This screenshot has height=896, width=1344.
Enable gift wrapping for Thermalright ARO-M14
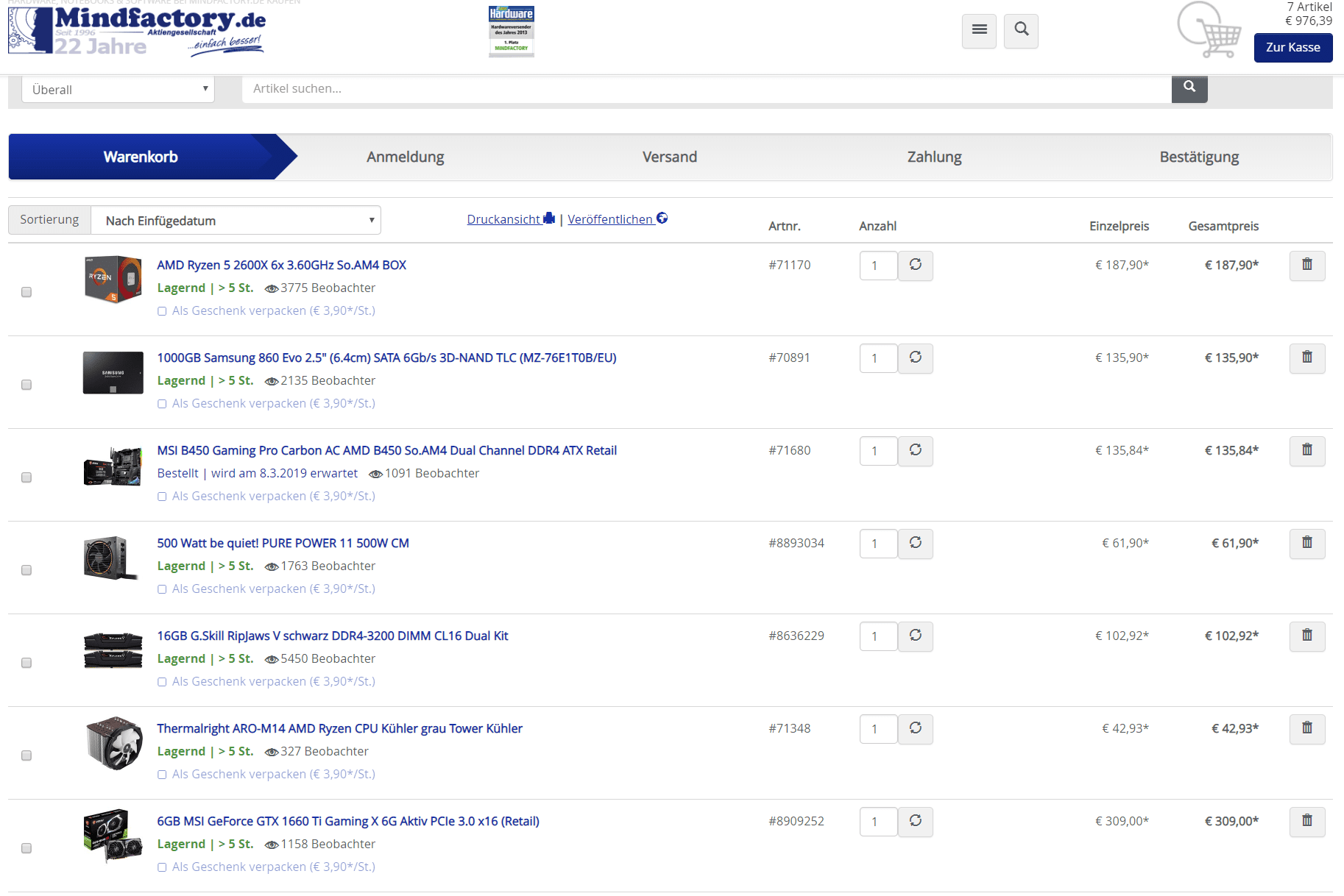click(x=162, y=775)
